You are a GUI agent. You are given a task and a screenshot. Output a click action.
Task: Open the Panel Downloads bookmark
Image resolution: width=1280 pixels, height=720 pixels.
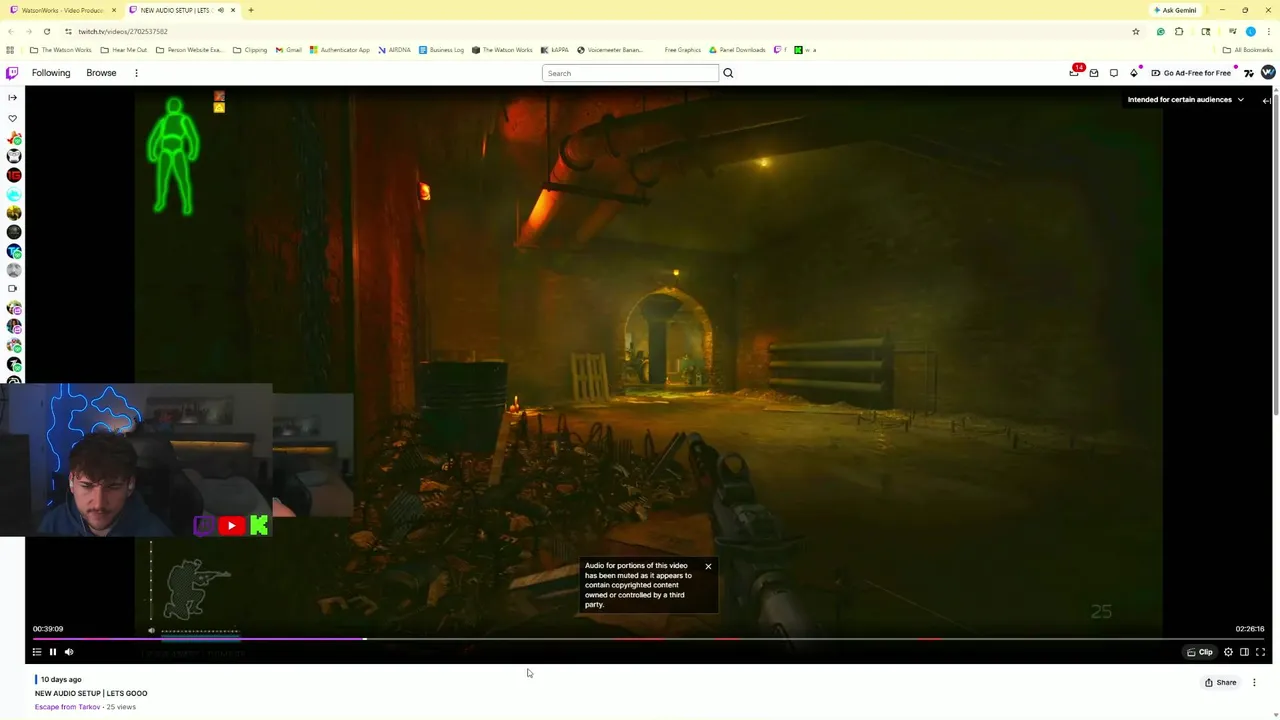(x=737, y=50)
